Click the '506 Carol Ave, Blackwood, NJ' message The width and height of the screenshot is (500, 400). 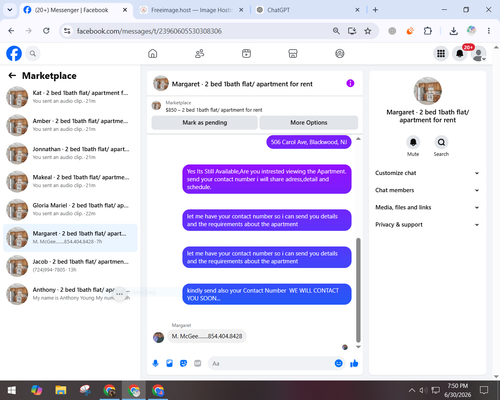click(309, 142)
